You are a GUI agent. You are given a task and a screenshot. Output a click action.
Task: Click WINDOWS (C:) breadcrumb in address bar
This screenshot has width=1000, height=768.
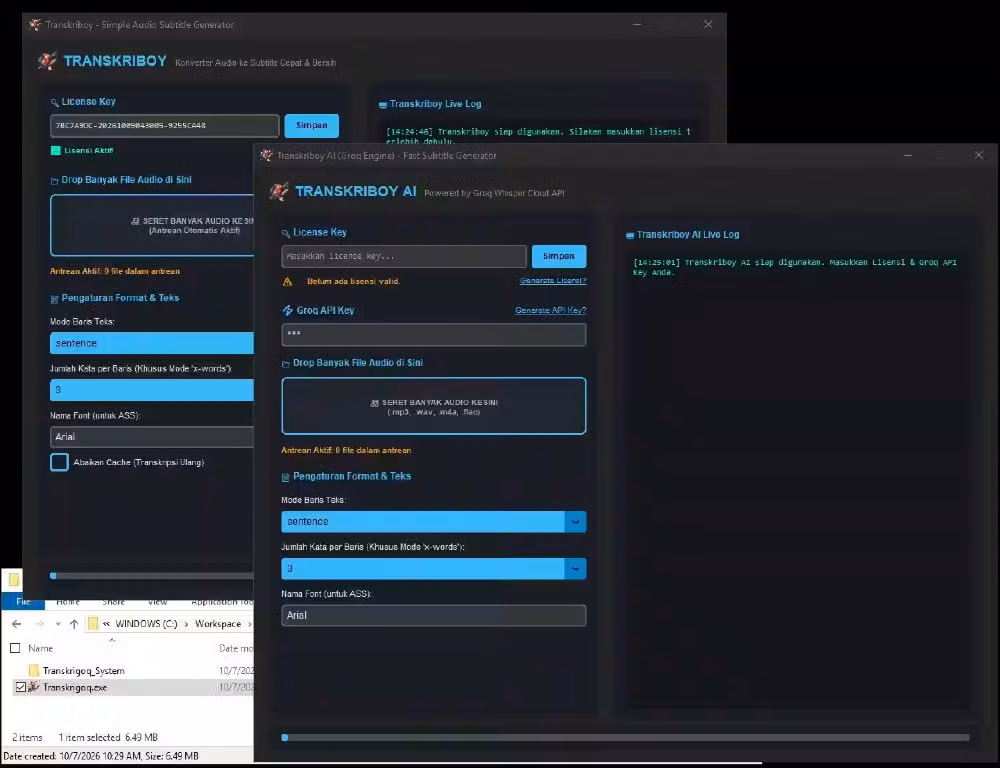tap(146, 624)
